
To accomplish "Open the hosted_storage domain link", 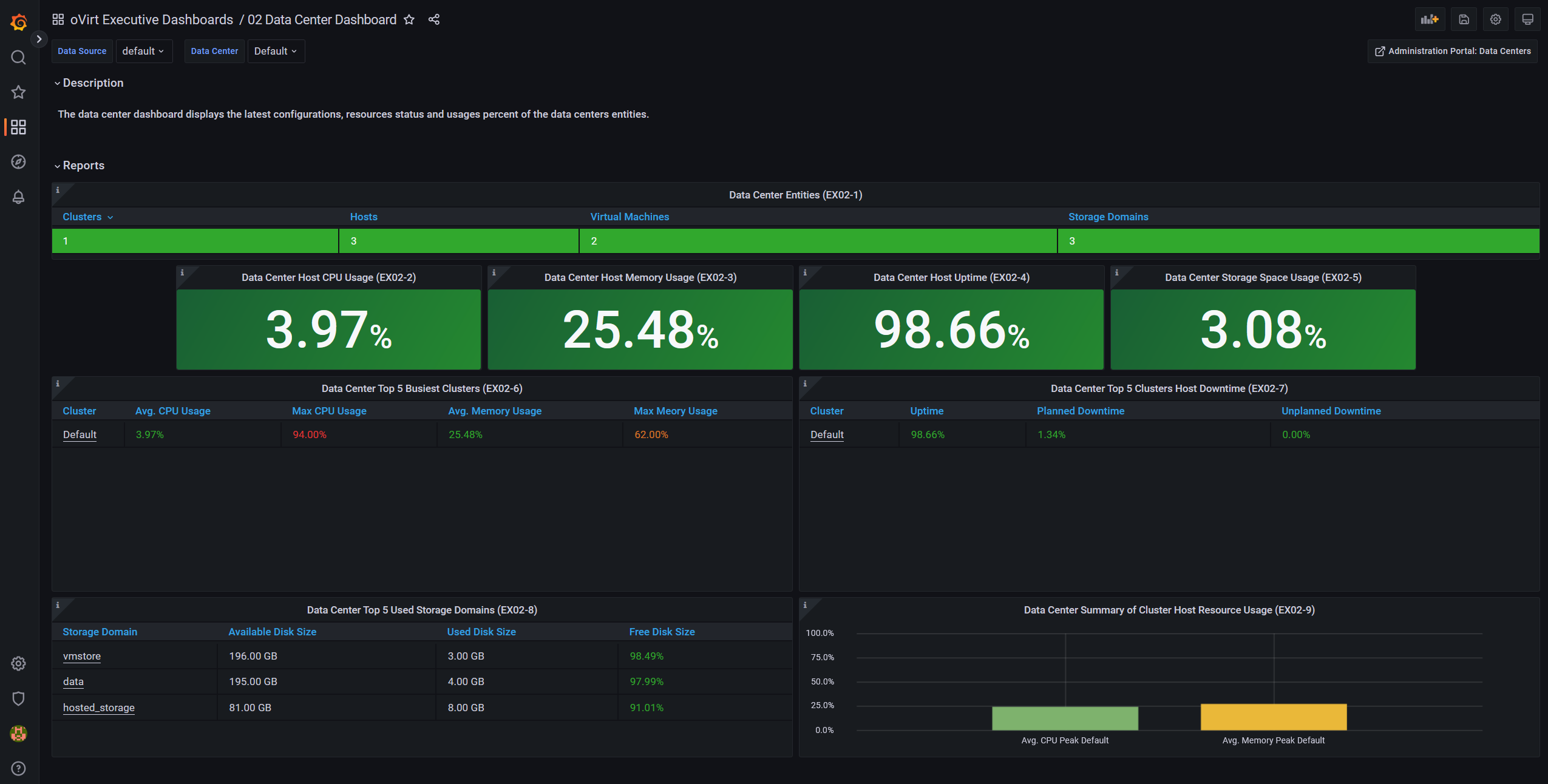I will [99, 708].
